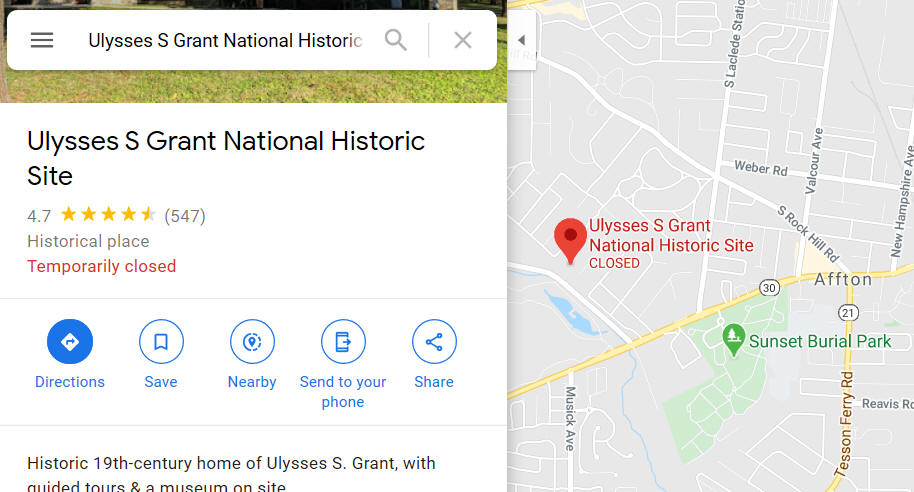Click the Sunset Burial Park green pin

[733, 339]
